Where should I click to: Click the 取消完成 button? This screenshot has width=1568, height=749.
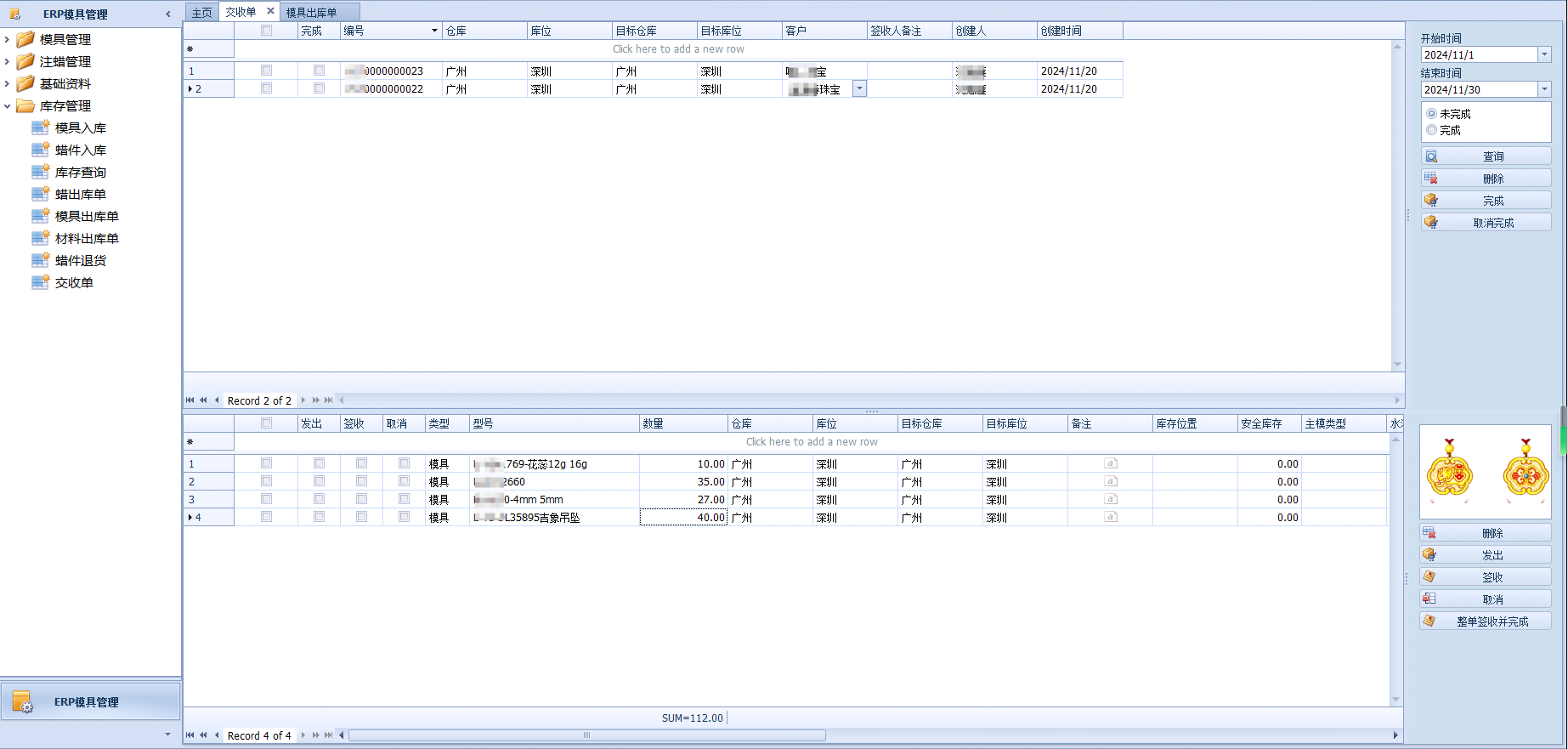(x=1486, y=223)
